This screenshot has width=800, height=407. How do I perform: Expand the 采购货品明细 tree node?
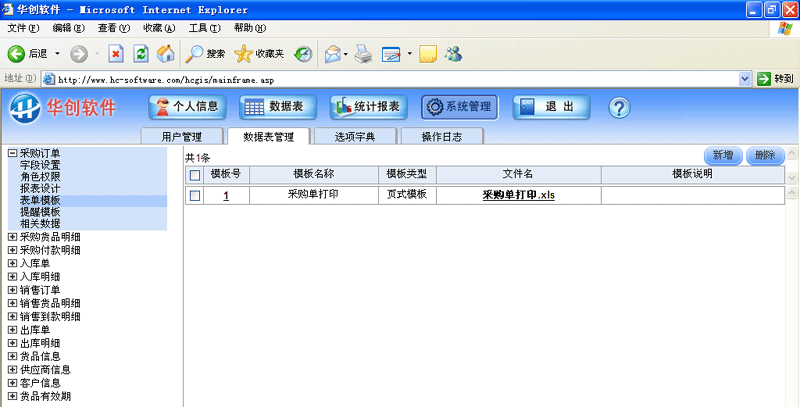coord(12,238)
